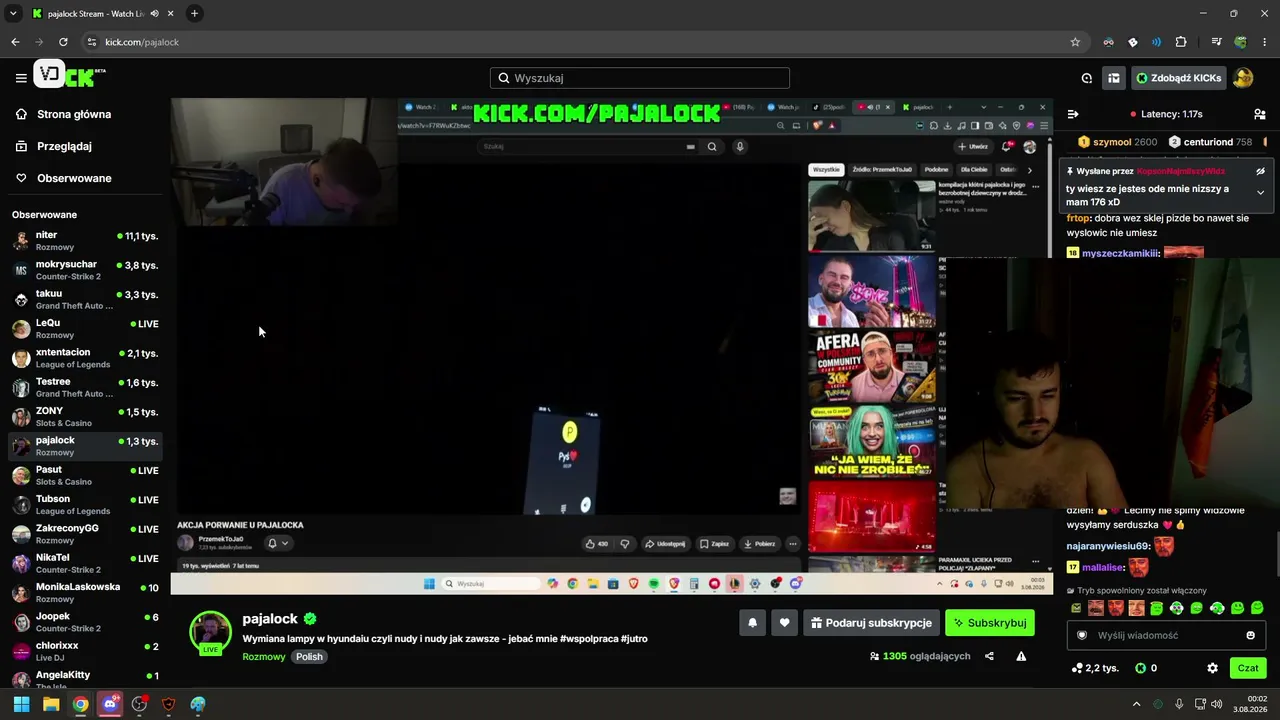
Task: Type in the Wyślij wiadomość chat box
Action: coord(1165,635)
